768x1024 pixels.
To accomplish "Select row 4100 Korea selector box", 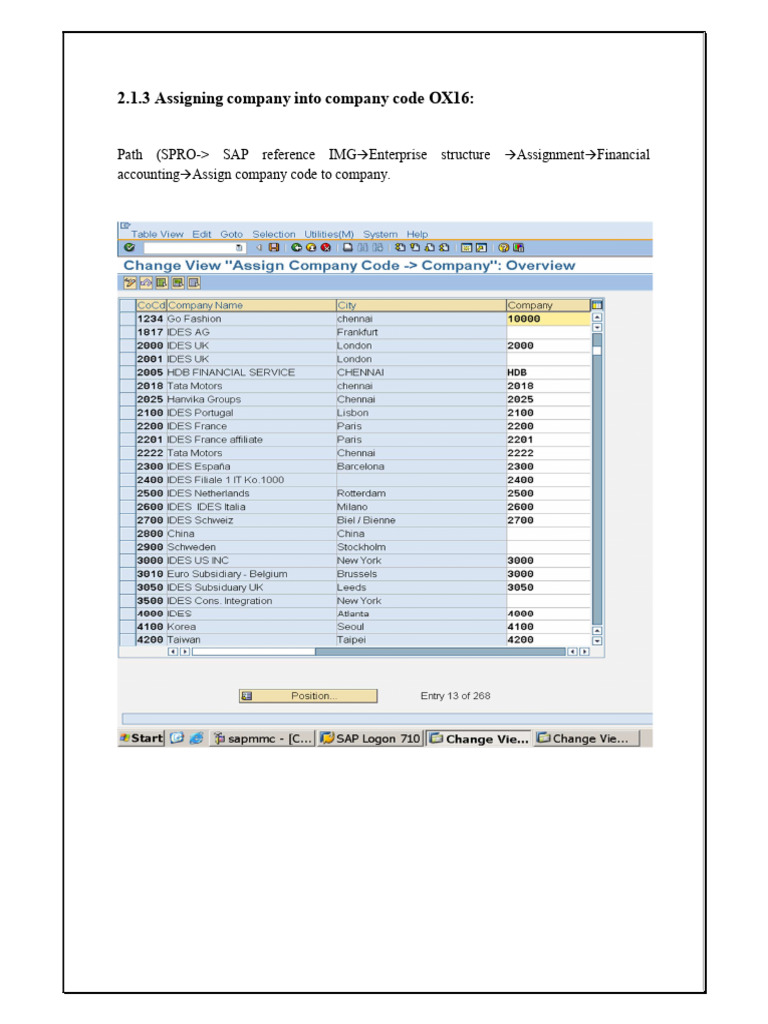I will click(x=127, y=627).
